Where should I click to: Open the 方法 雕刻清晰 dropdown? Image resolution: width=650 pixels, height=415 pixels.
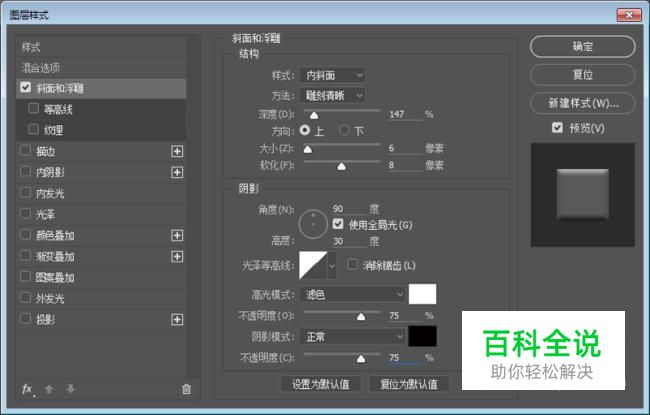(x=332, y=96)
